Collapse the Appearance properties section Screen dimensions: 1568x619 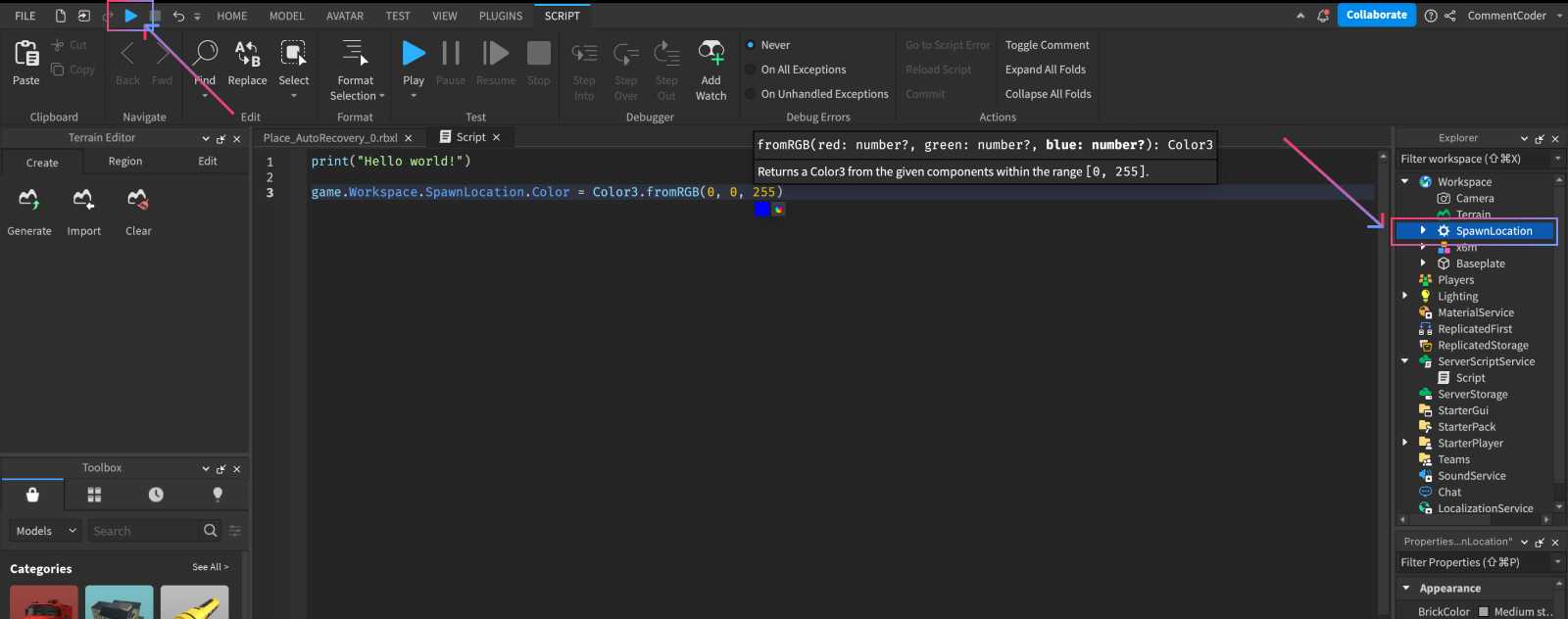click(x=1406, y=588)
